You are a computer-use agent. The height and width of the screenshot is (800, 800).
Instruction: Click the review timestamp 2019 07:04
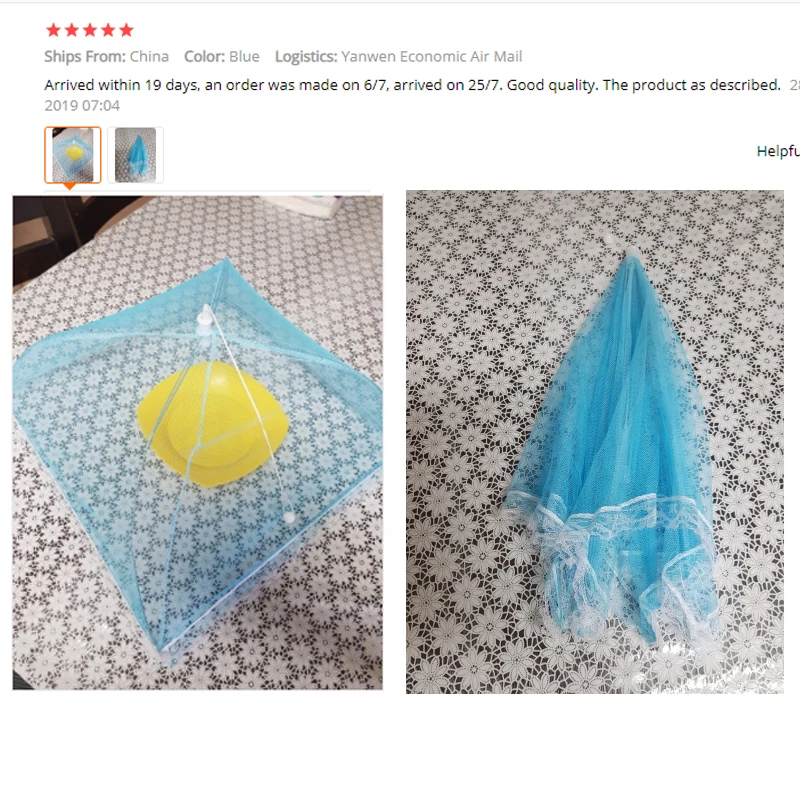point(82,106)
